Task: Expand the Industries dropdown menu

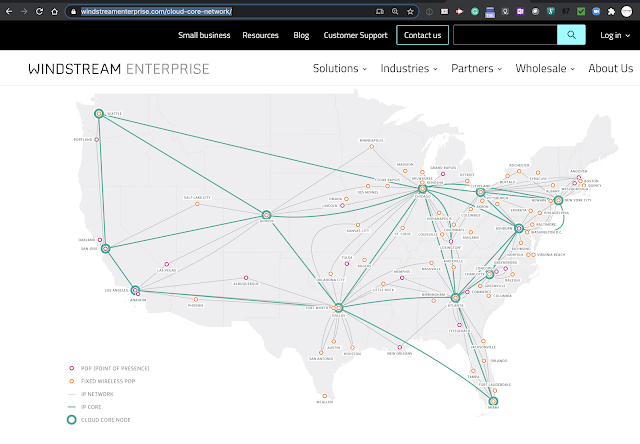Action: [409, 69]
